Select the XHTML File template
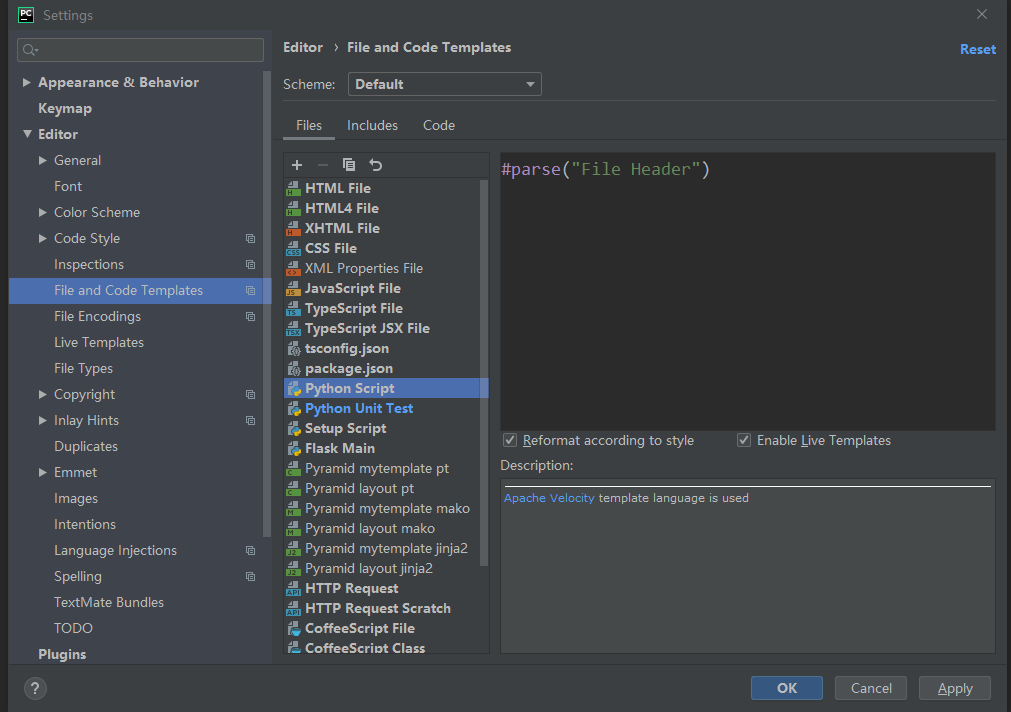 coord(386,228)
